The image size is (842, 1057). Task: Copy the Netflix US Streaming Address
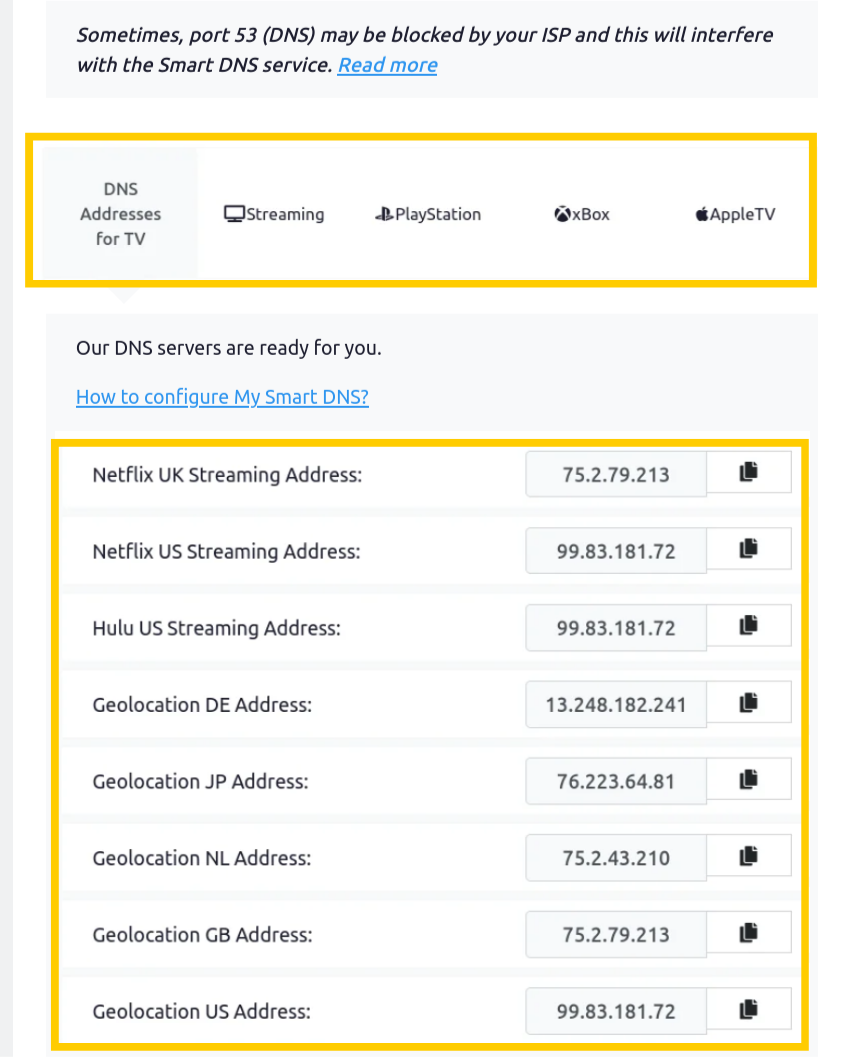pos(748,549)
